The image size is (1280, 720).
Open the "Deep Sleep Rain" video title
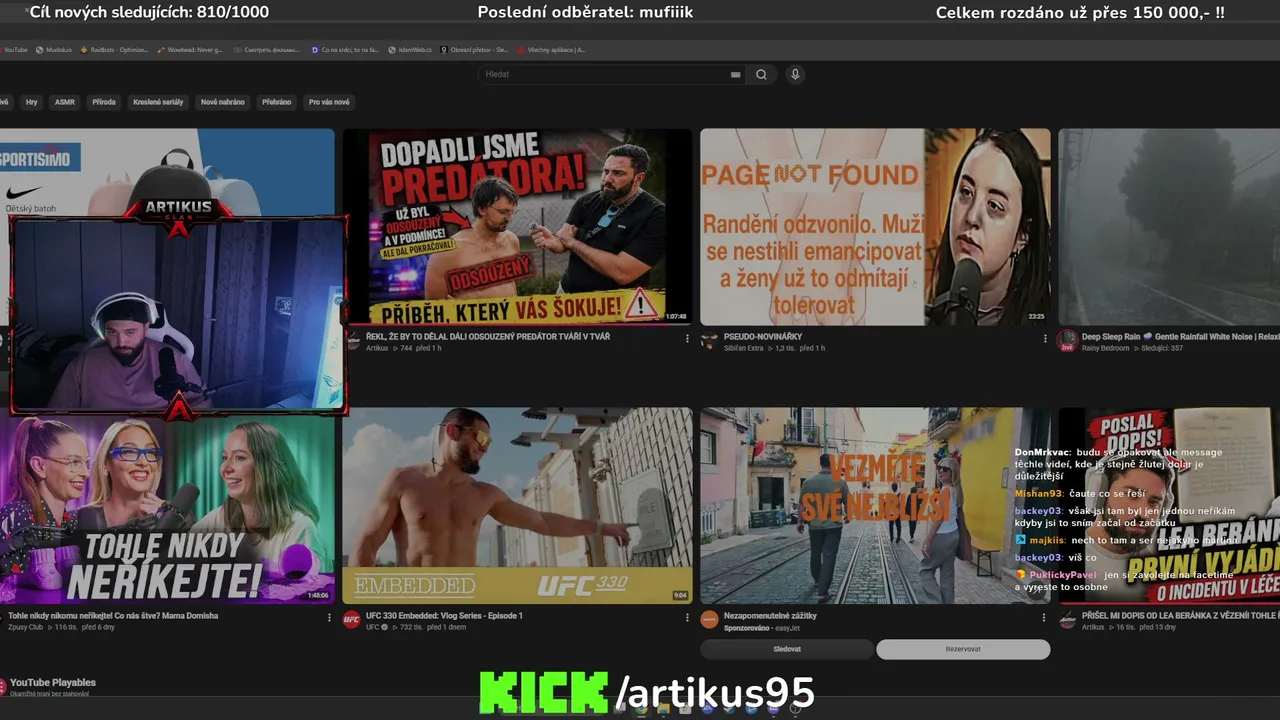point(1181,337)
